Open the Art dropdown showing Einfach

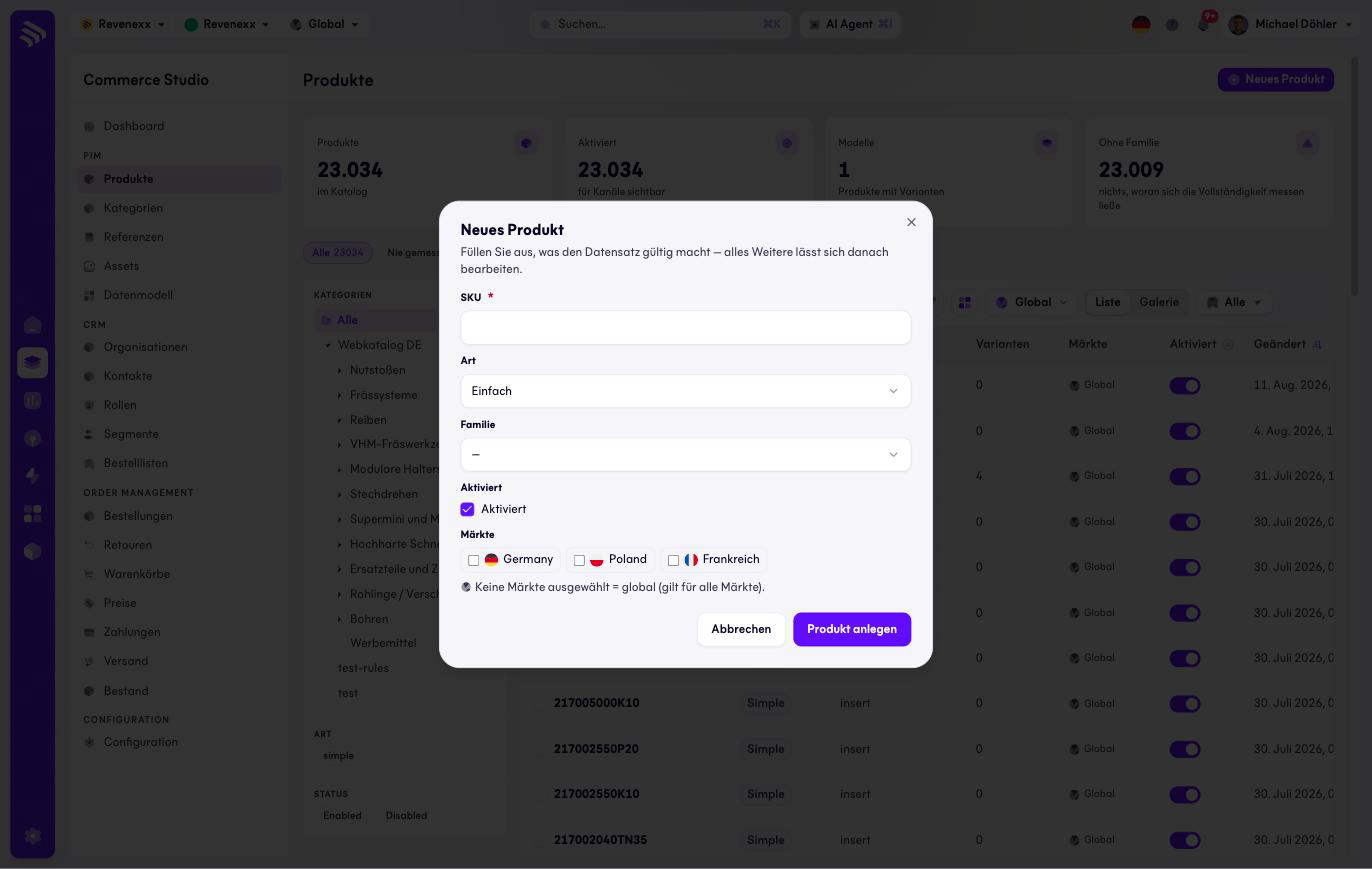point(686,391)
